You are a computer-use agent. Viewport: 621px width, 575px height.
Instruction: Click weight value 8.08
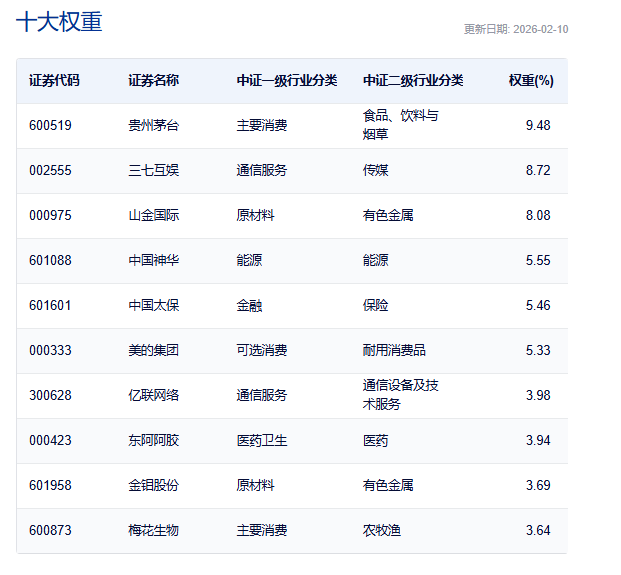point(538,215)
